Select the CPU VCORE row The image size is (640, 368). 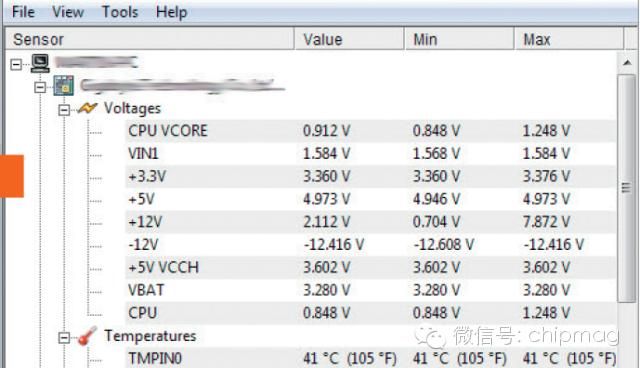[371, 131]
